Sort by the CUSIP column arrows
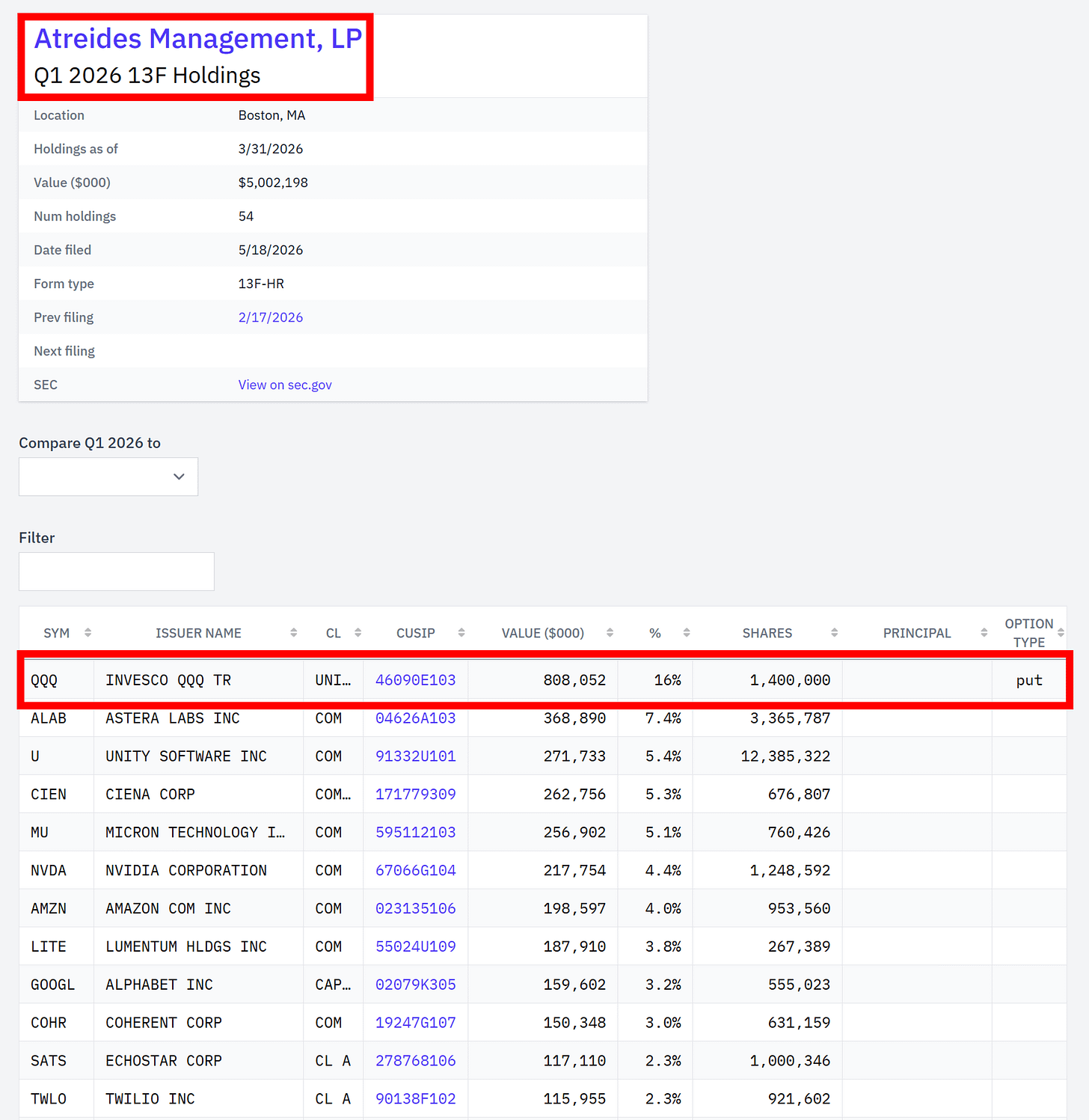The height and width of the screenshot is (1120, 1089). 461,633
